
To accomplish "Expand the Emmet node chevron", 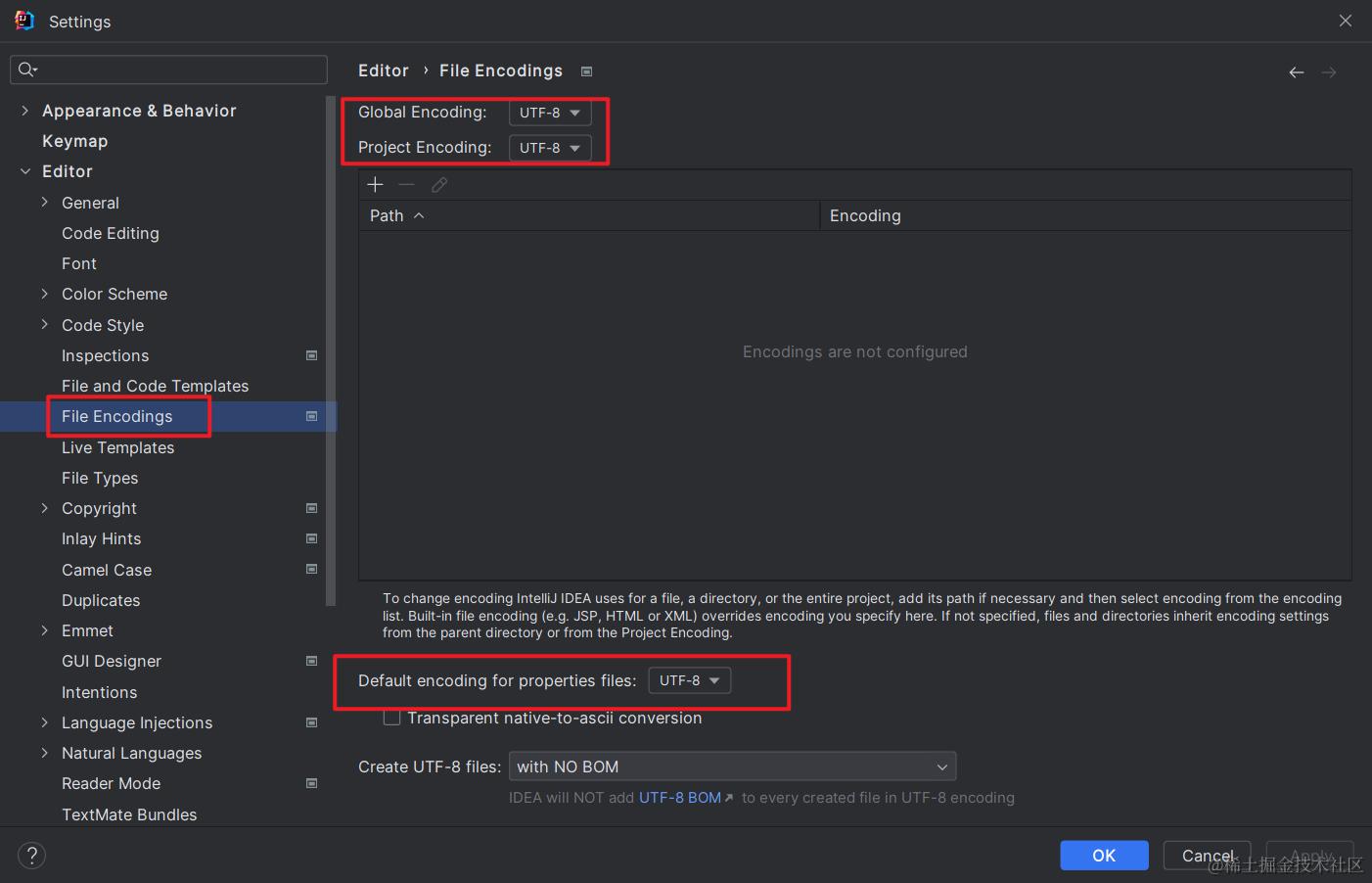I will pos(44,630).
